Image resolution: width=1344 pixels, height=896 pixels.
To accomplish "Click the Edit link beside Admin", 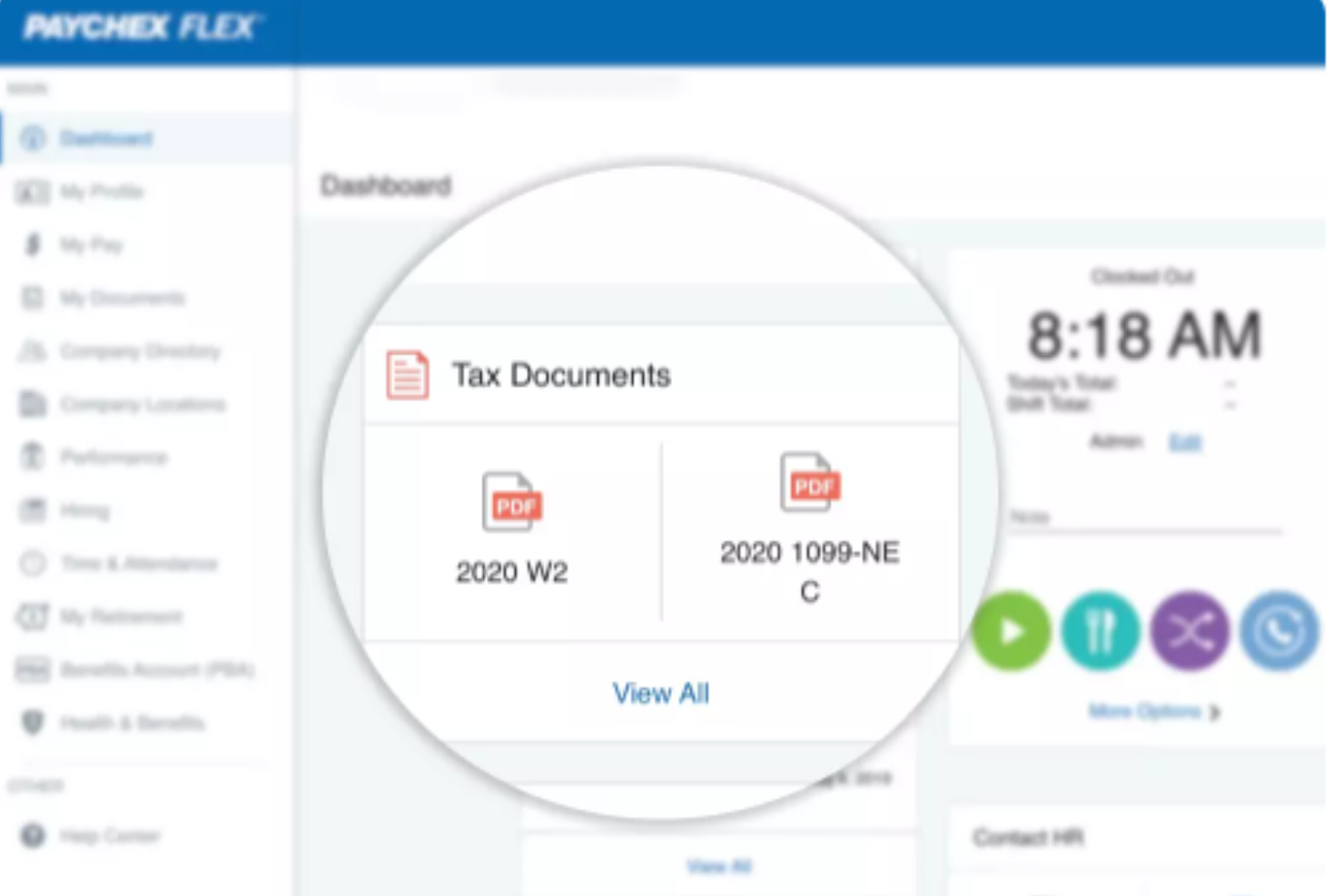I will [x=1184, y=442].
